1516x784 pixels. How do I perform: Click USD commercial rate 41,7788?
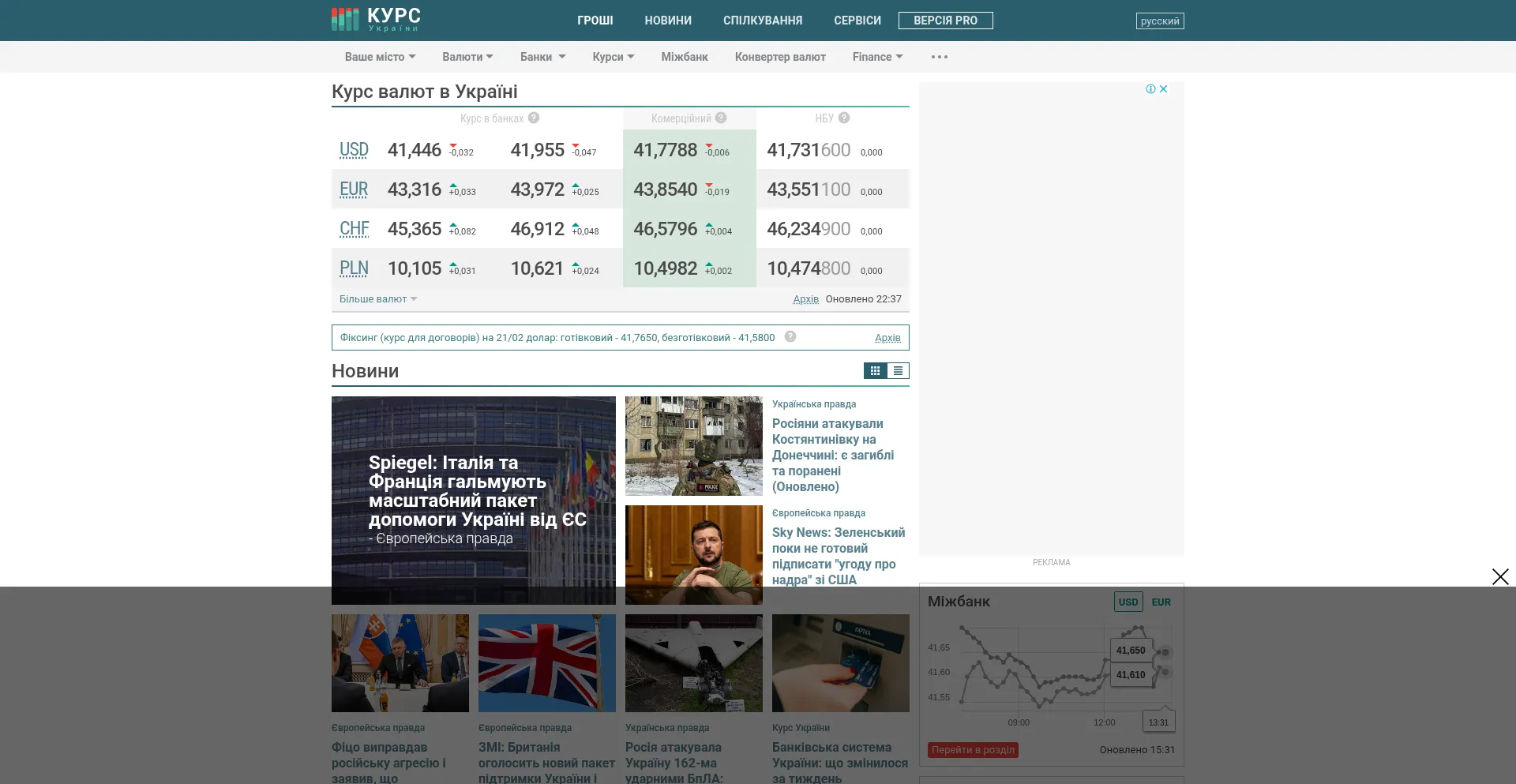point(666,150)
